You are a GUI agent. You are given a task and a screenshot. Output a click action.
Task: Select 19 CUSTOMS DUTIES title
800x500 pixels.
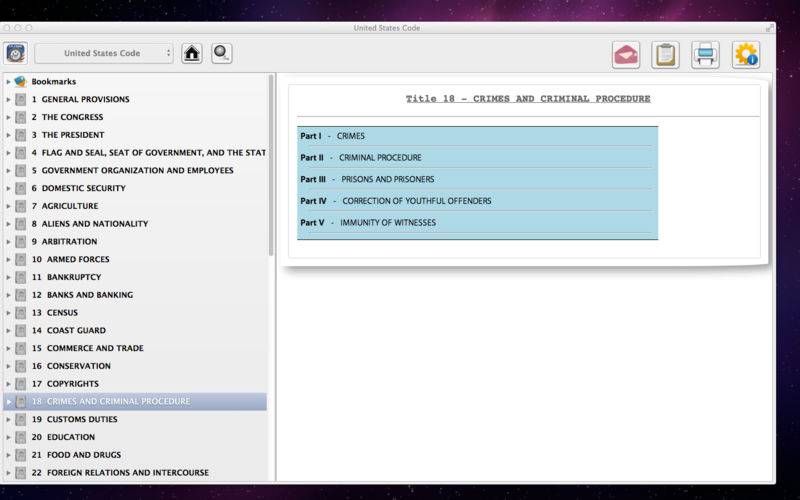coord(74,419)
